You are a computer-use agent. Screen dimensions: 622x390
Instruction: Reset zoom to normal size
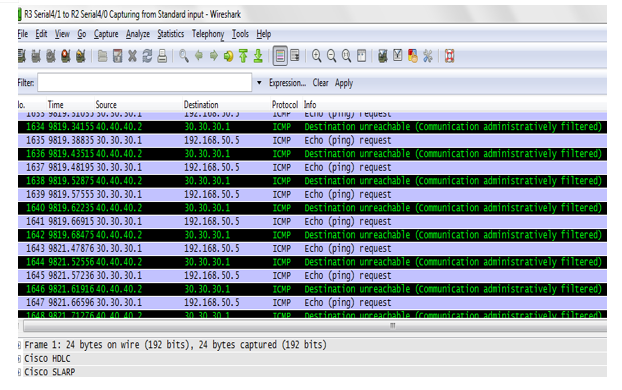(x=346, y=56)
